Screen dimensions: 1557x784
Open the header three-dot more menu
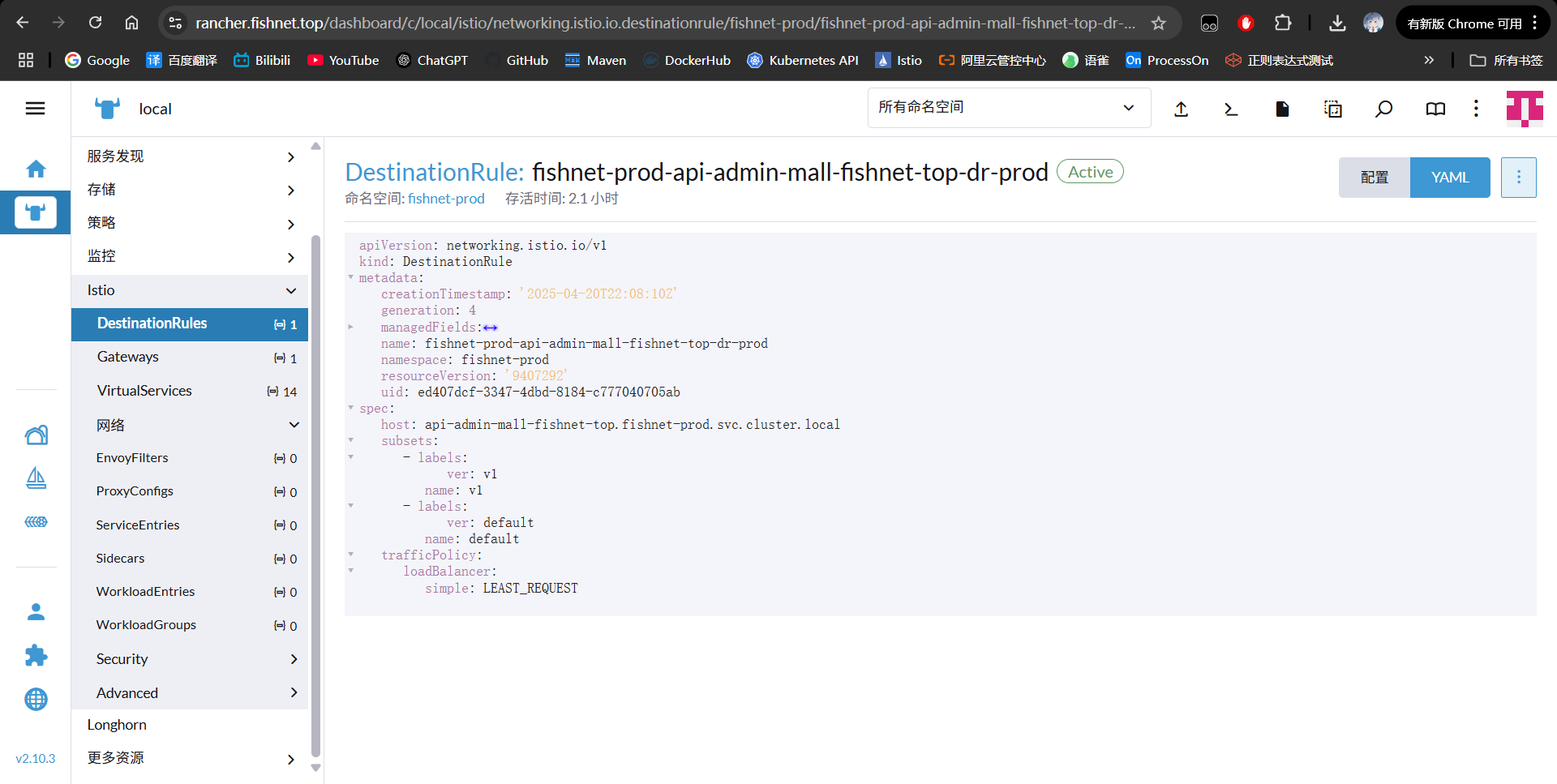coord(1476,109)
